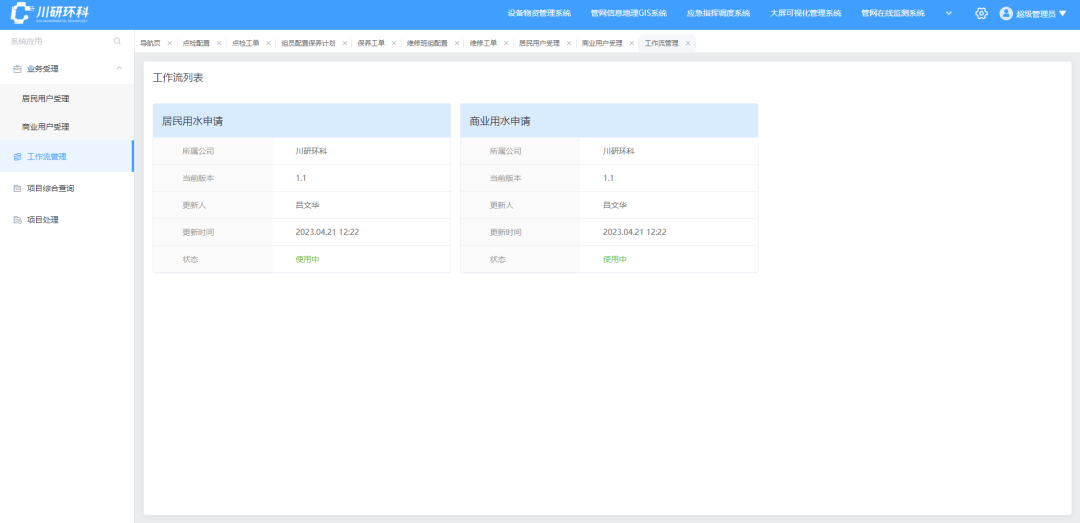The height and width of the screenshot is (523, 1080).
Task: Switch to the 保养工单 tab
Action: coord(371,43)
